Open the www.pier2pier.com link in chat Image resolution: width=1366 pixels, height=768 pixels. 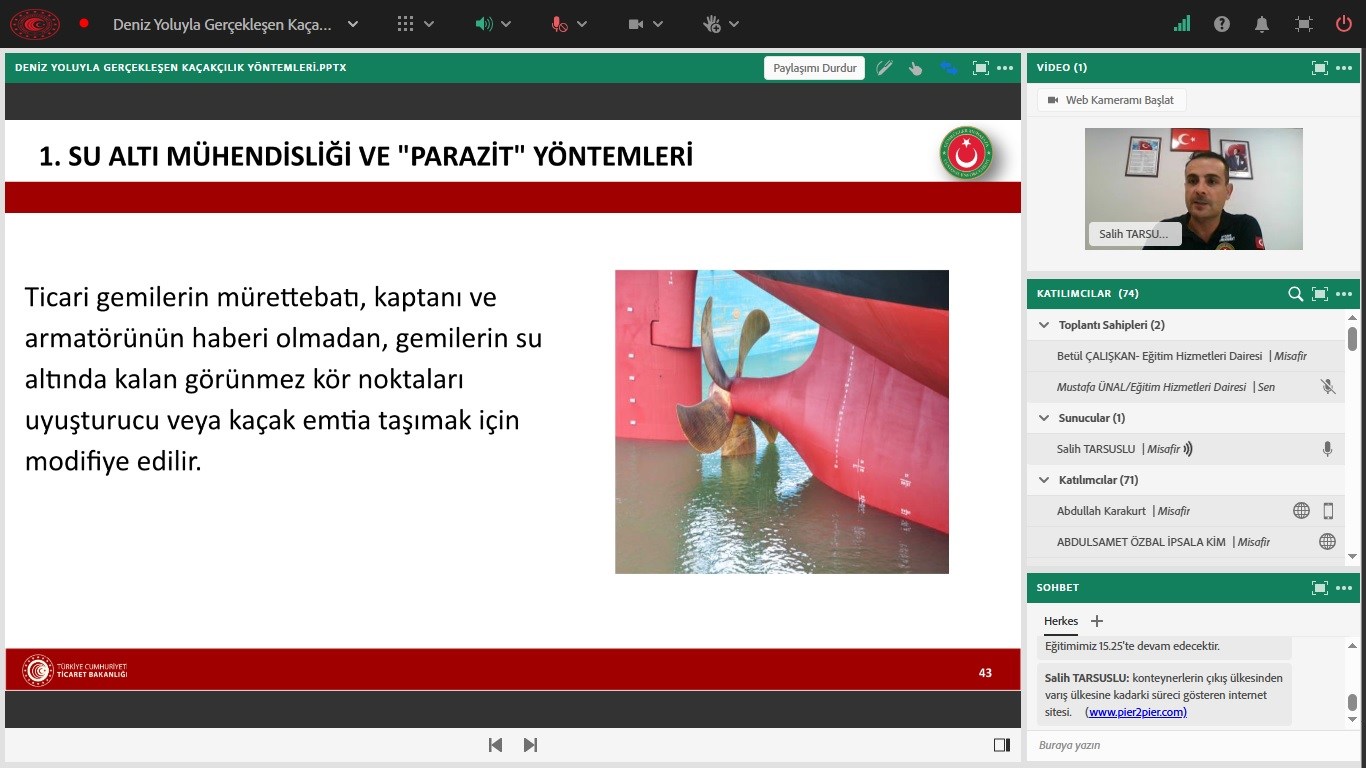pos(1137,712)
